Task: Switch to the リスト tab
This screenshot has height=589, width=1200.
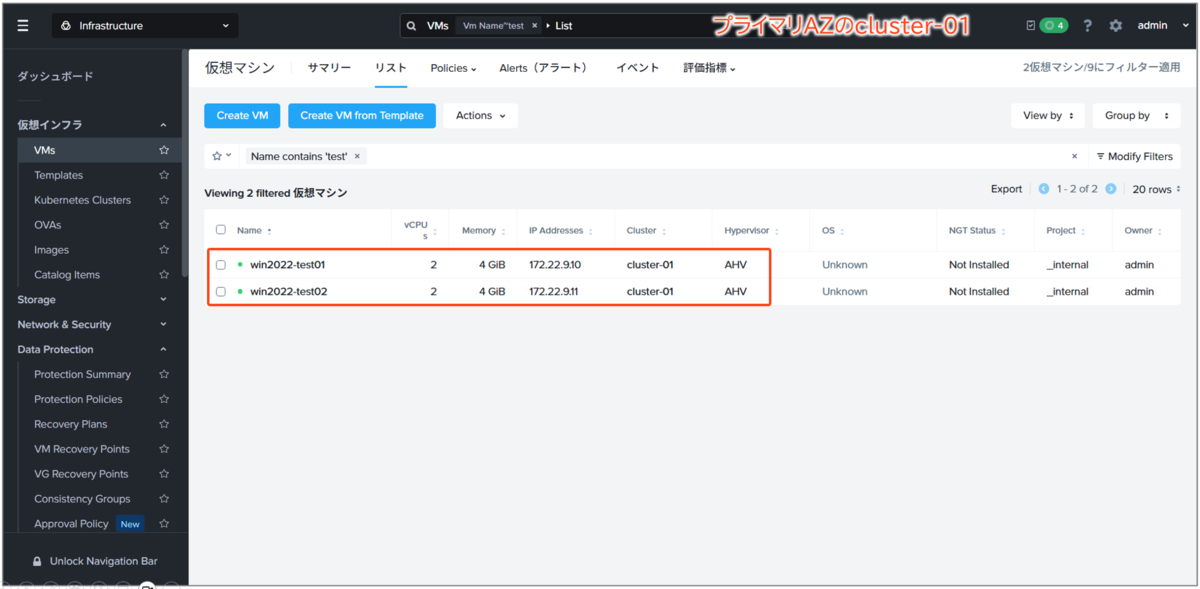Action: [390, 68]
